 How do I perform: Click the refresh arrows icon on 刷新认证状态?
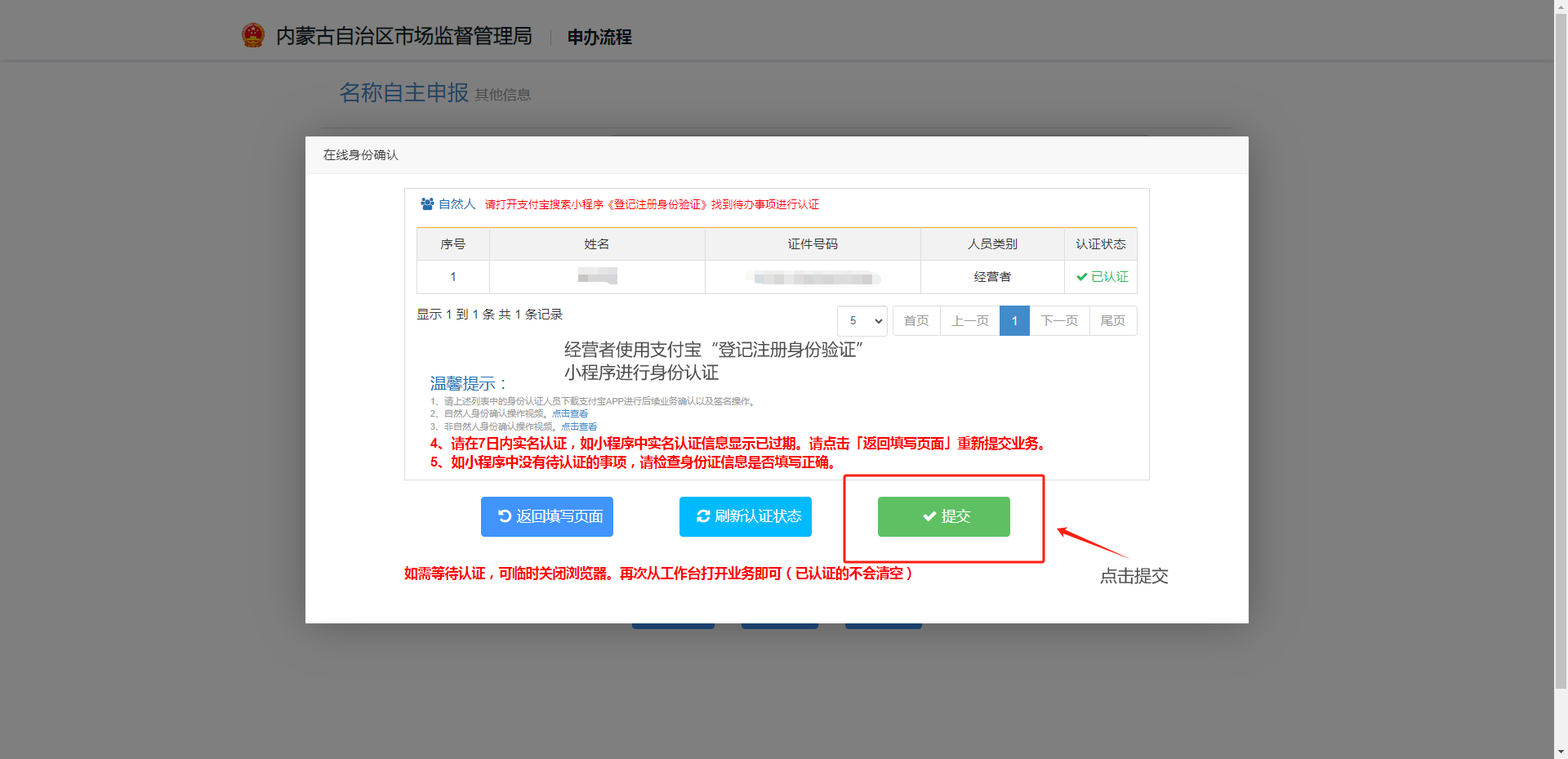702,516
